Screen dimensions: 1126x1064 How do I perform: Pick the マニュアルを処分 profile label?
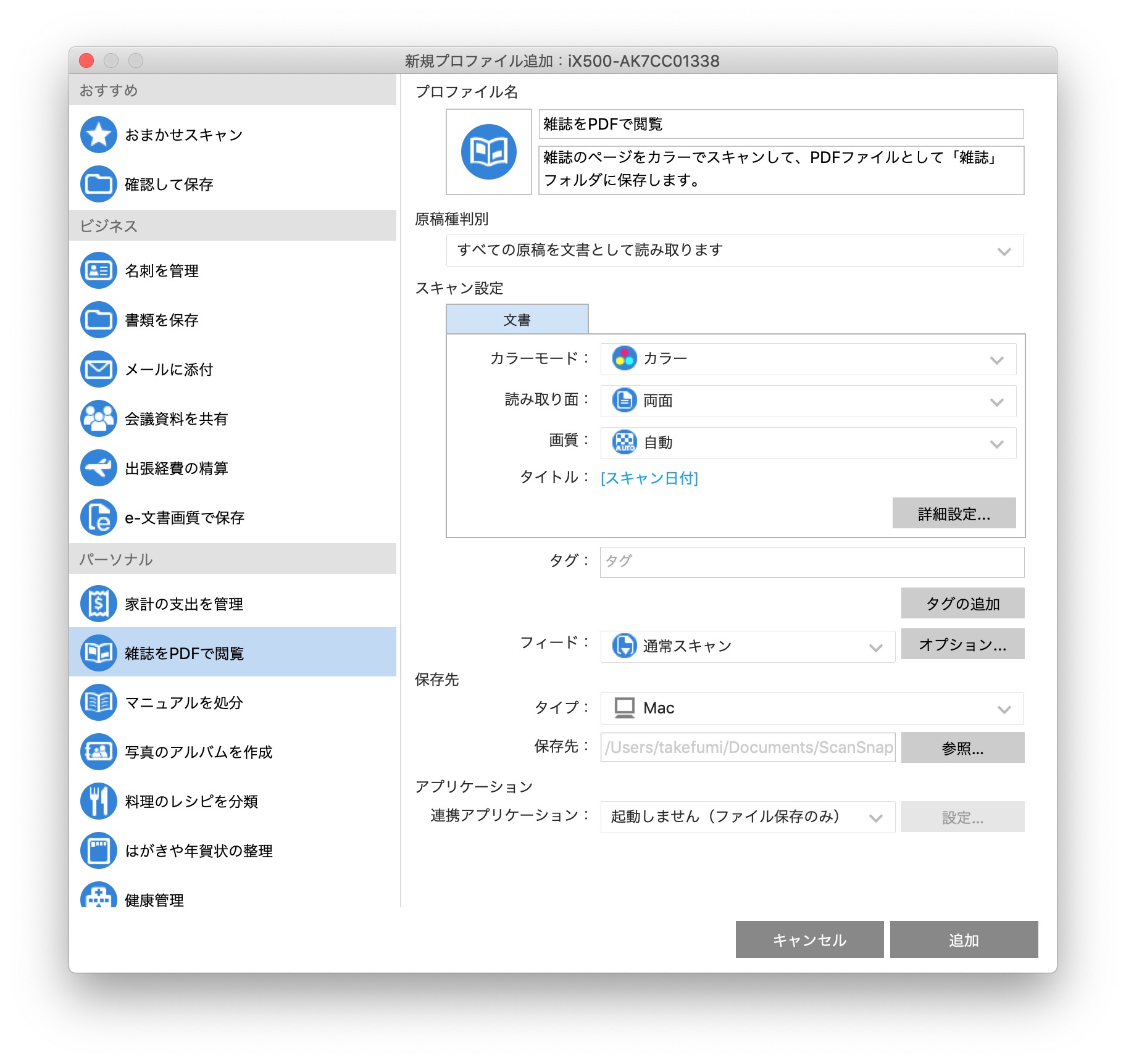pos(184,703)
